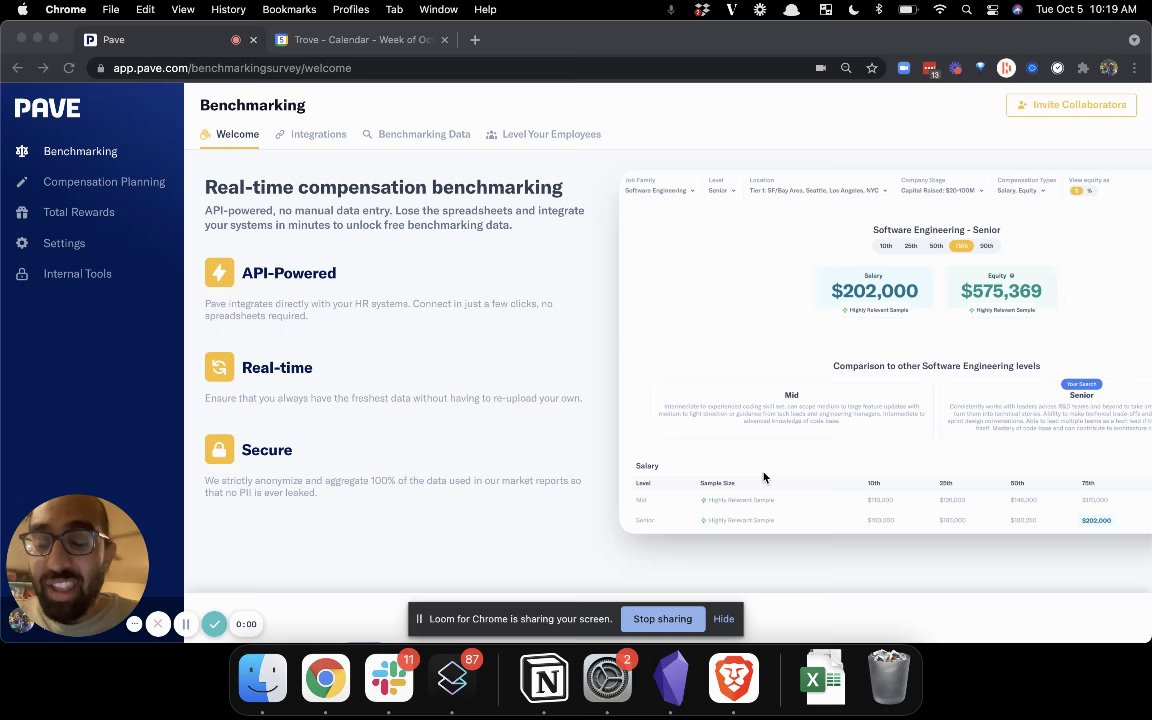Expand the Job Family dropdown

click(660, 190)
